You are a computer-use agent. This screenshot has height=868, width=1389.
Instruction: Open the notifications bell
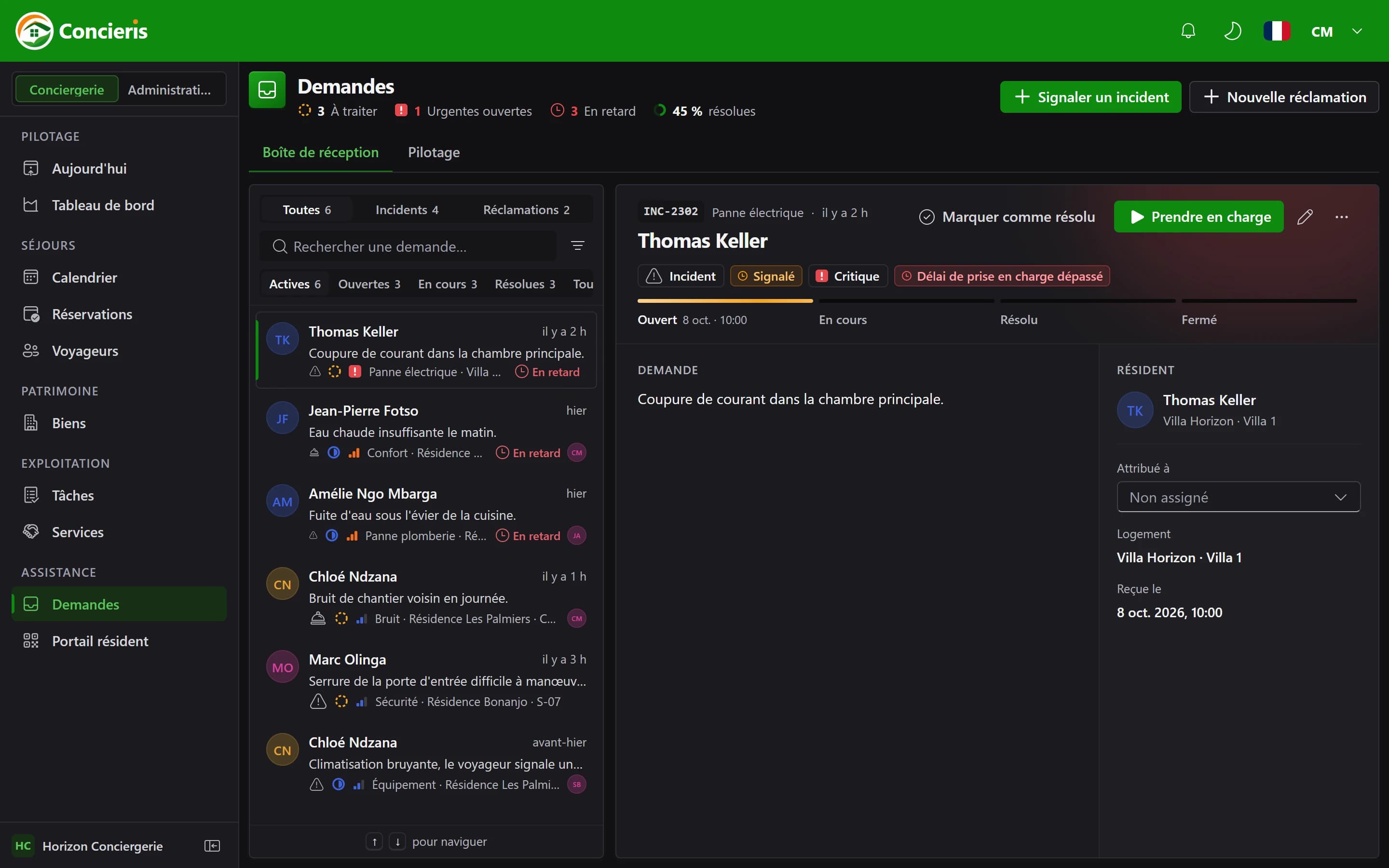click(x=1188, y=31)
